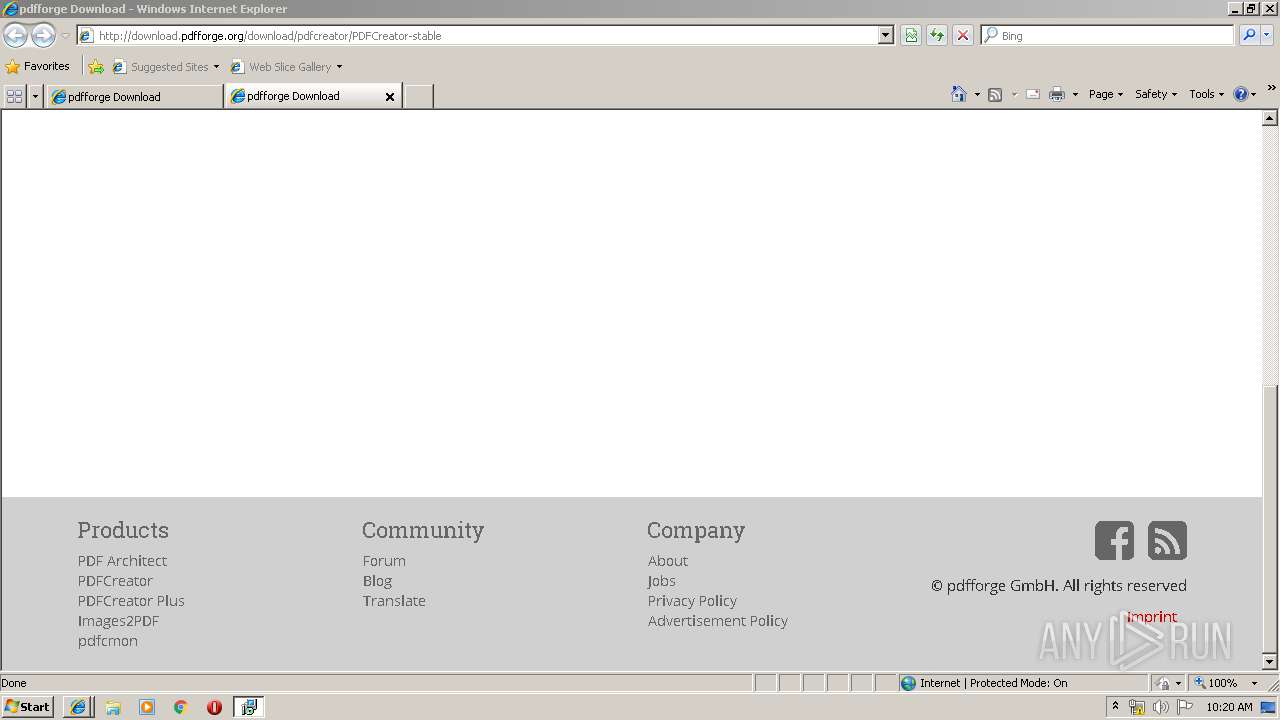Click the volume speaker tray icon
This screenshot has width=1280, height=720.
pos(1160,707)
